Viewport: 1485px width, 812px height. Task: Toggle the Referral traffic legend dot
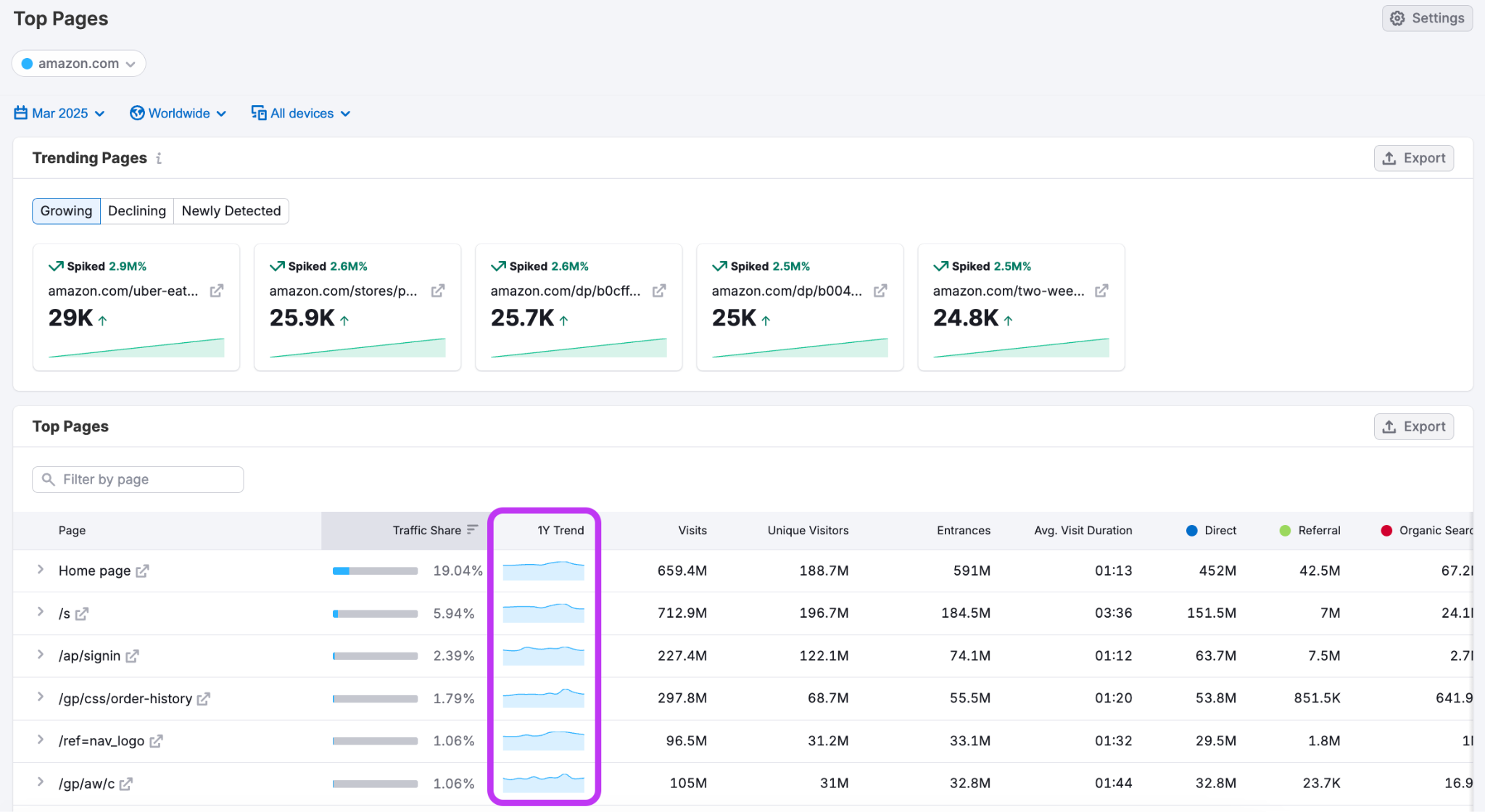pos(1286,530)
